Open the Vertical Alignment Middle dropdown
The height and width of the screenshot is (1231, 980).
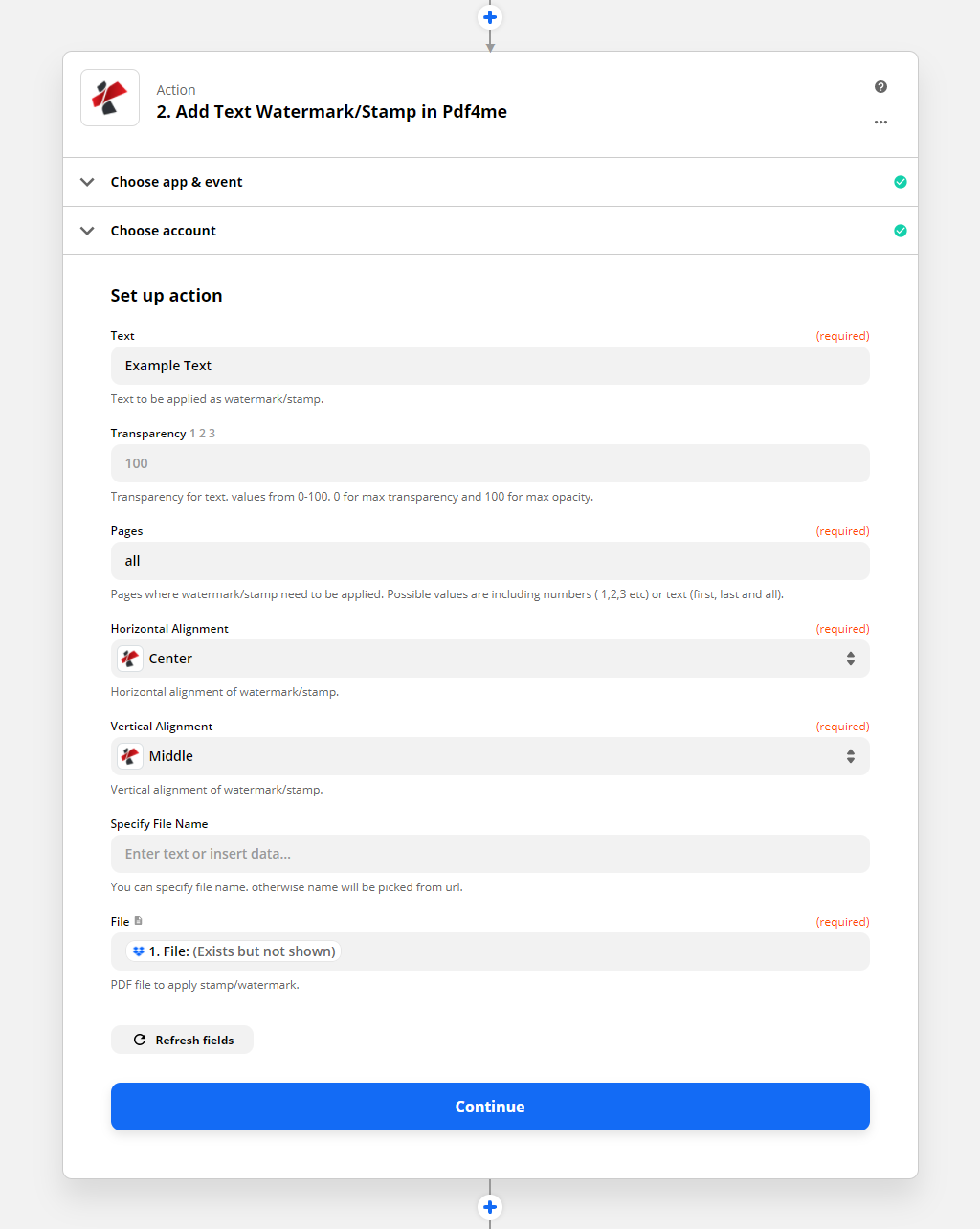pyautogui.click(x=490, y=756)
